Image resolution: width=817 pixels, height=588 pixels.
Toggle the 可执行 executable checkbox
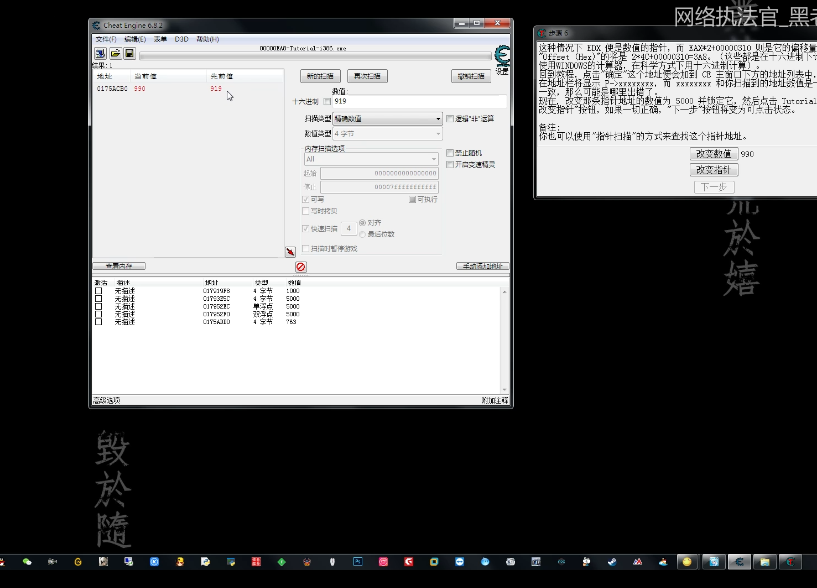(x=412, y=200)
